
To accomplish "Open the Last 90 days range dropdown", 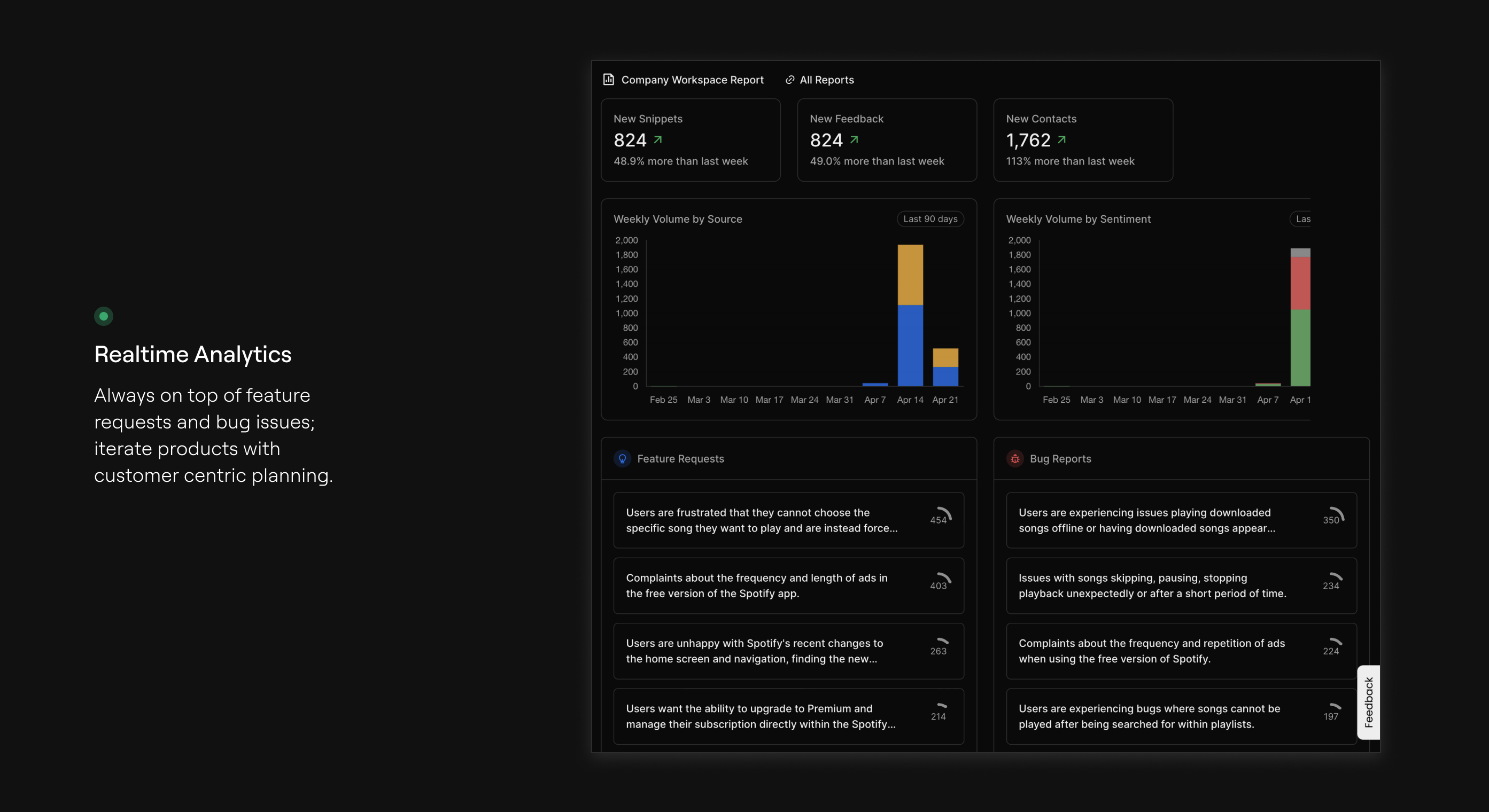I will [930, 219].
